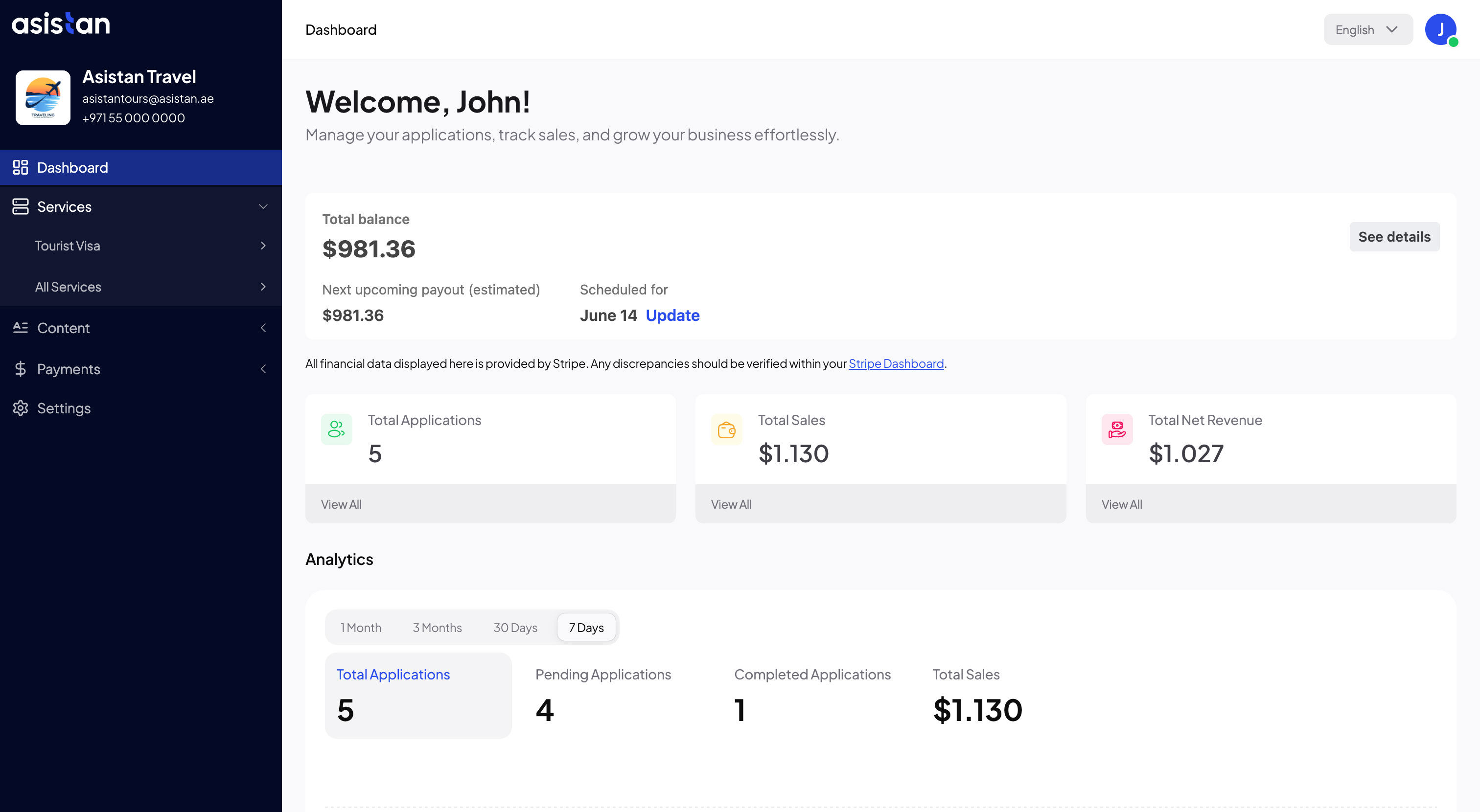Image resolution: width=1480 pixels, height=812 pixels.
Task: Click the asistan logo in sidebar
Action: (60, 23)
